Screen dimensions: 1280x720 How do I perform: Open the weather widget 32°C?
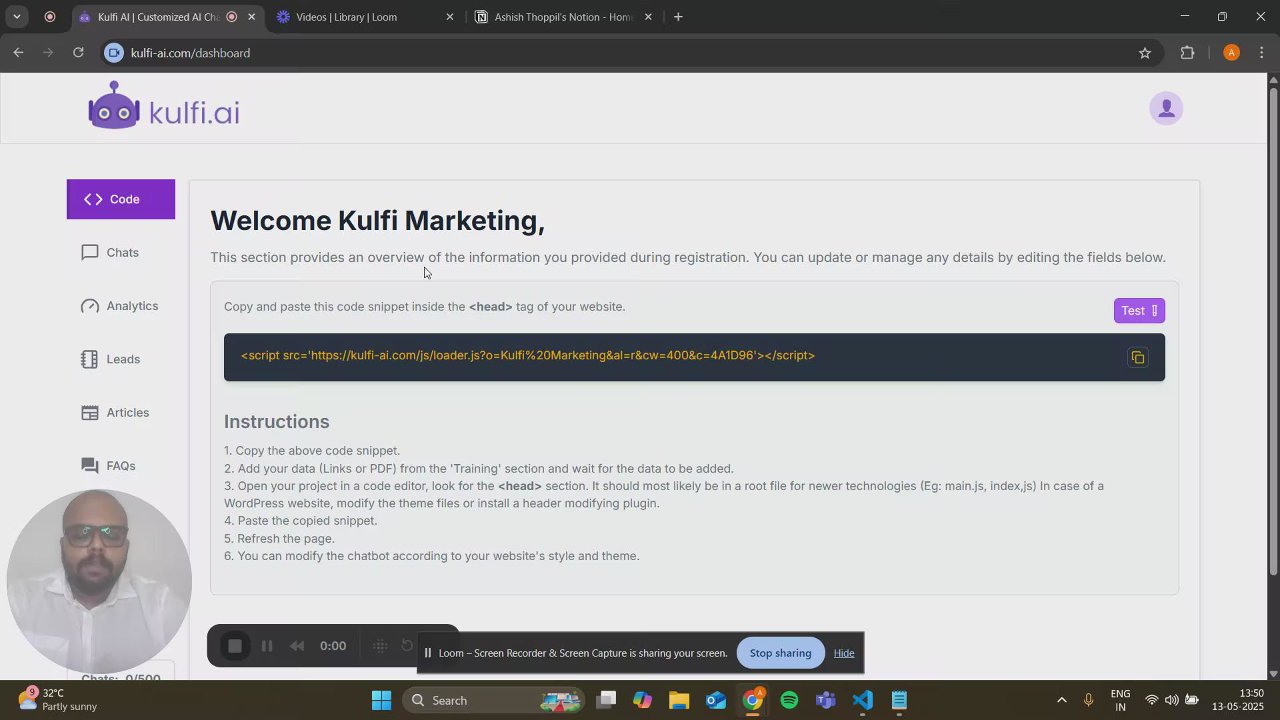[58, 700]
